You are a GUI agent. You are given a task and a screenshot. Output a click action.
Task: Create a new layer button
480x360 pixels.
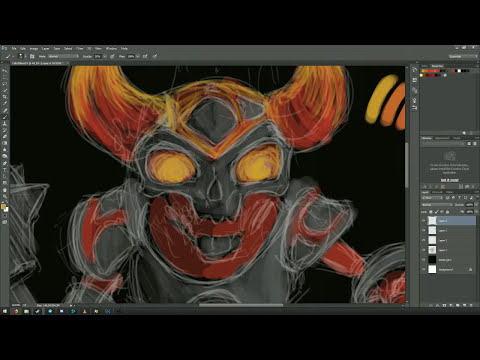464,305
